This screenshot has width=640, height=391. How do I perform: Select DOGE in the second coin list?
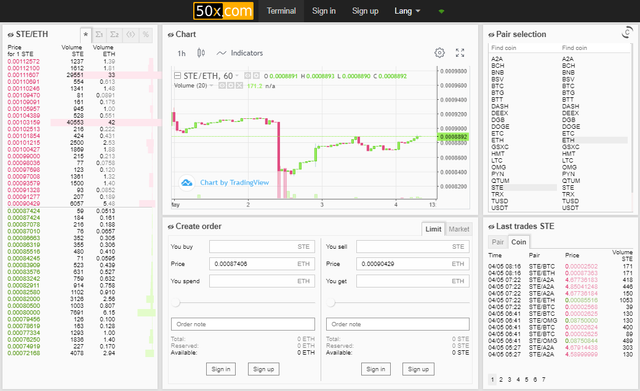coord(571,127)
